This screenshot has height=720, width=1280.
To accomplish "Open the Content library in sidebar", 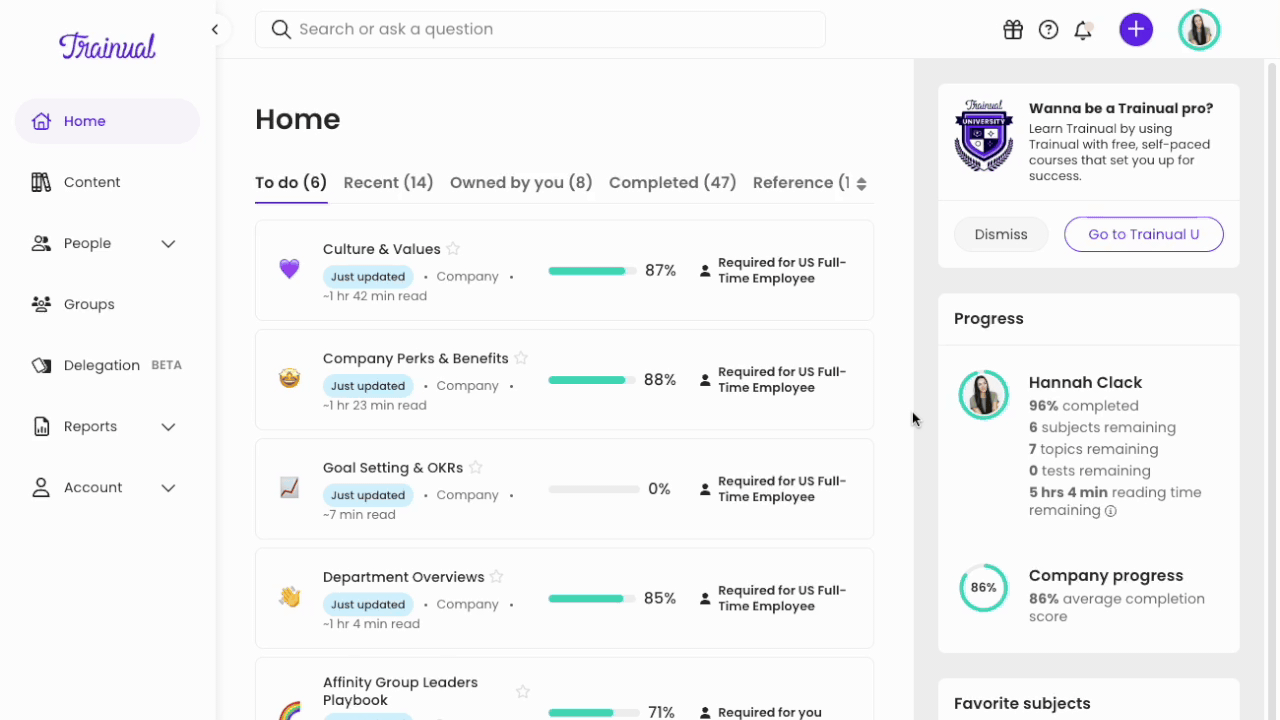I will coord(91,182).
